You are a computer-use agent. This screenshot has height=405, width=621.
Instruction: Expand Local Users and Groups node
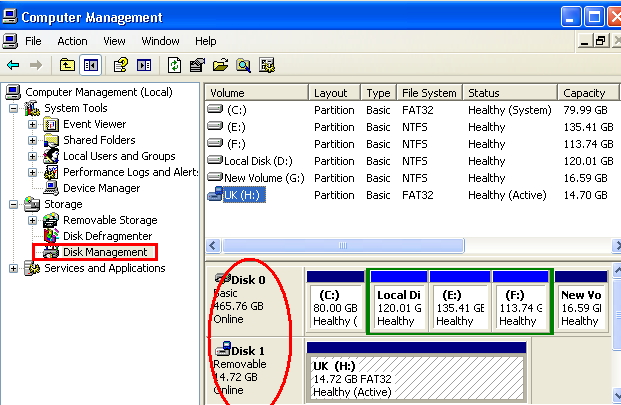point(32,156)
